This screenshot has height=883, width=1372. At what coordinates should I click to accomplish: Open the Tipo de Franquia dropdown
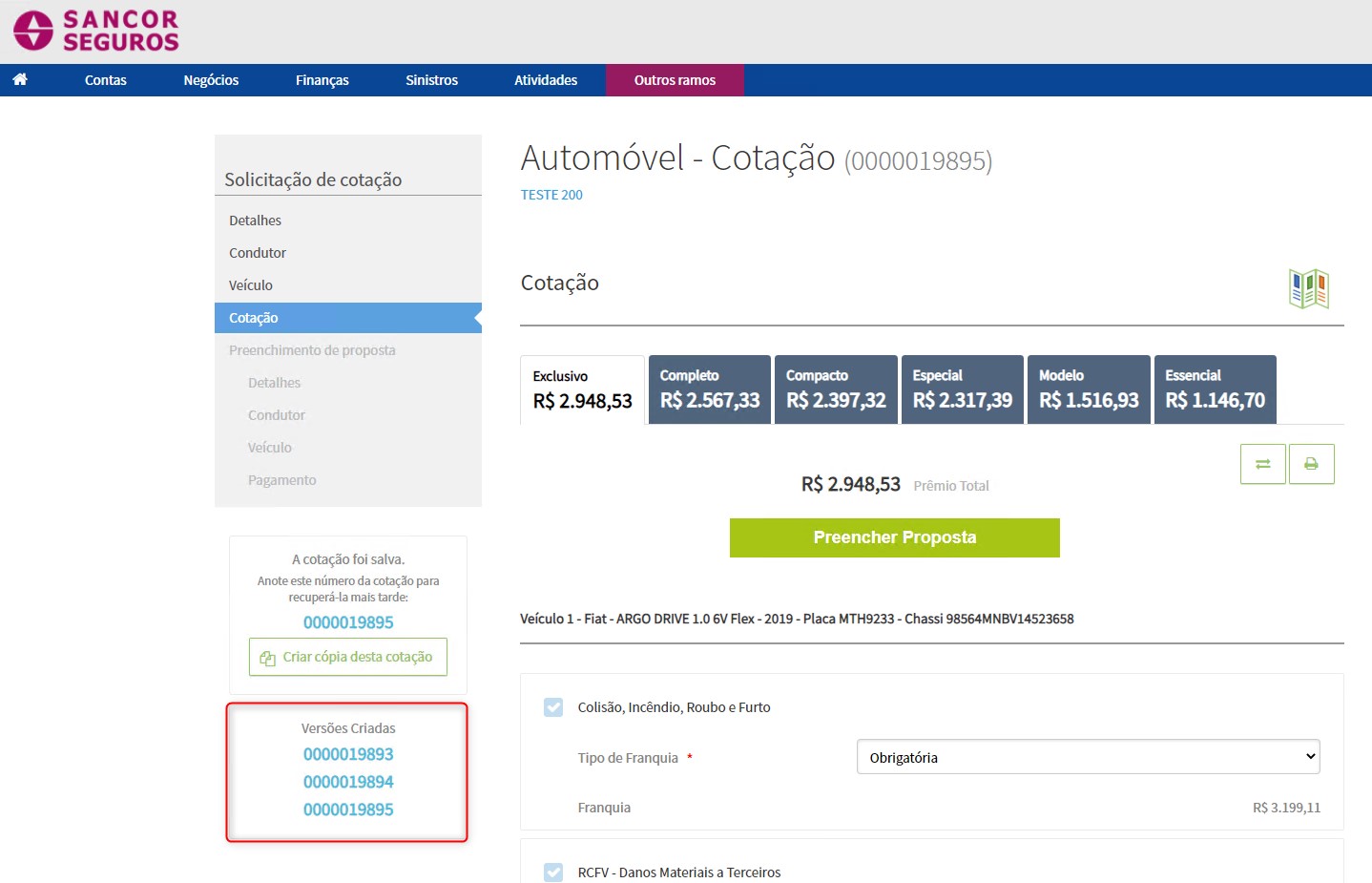pyautogui.click(x=1089, y=757)
